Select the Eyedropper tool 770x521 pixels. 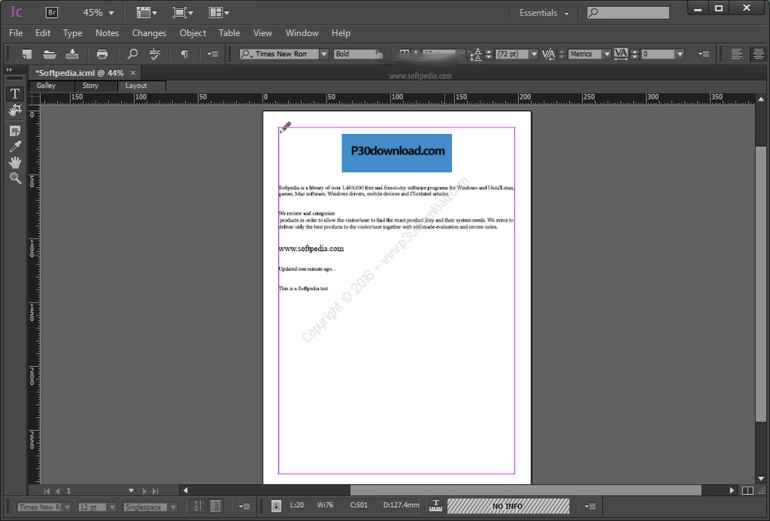pyautogui.click(x=15, y=146)
